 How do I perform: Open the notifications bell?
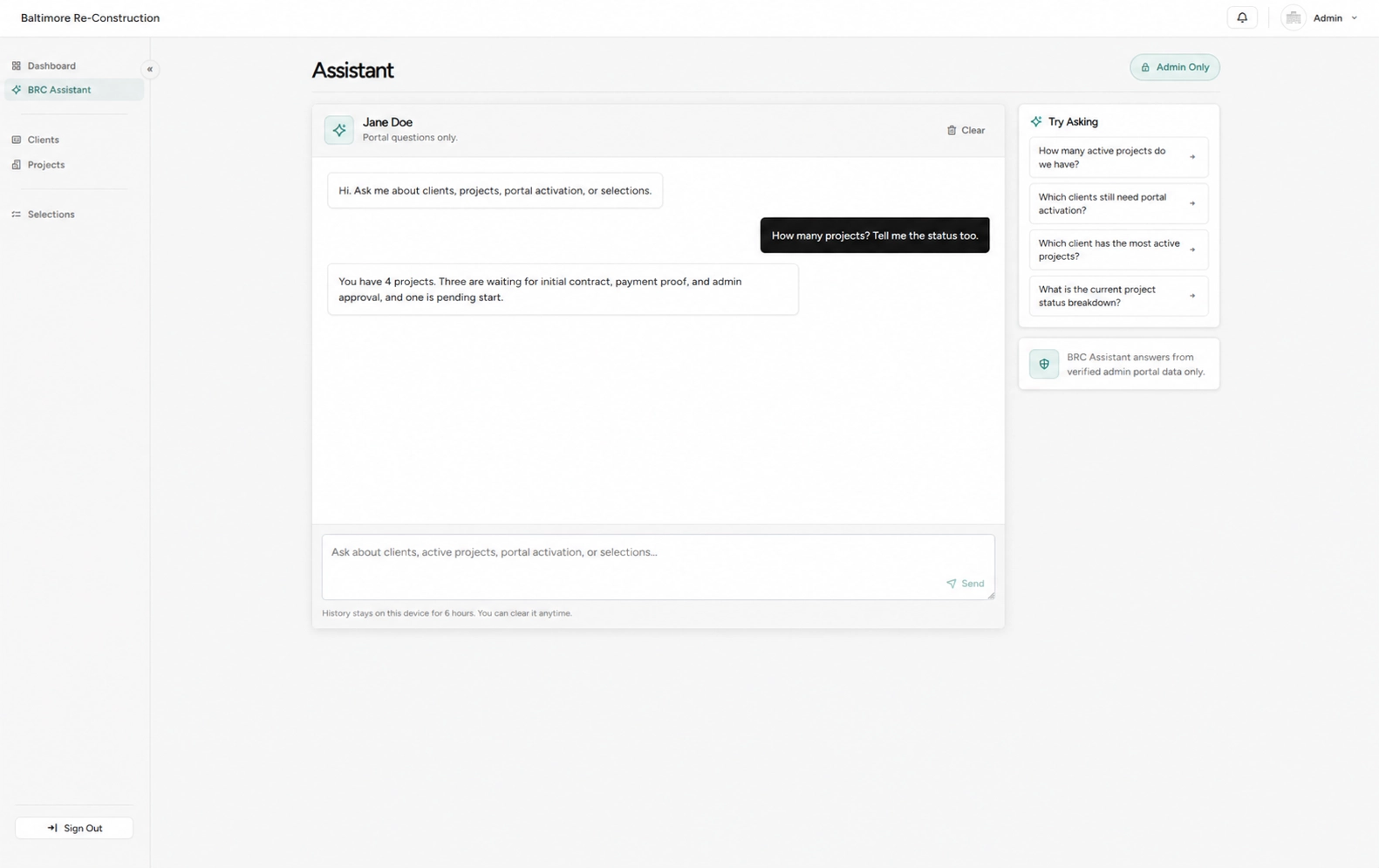(1242, 17)
